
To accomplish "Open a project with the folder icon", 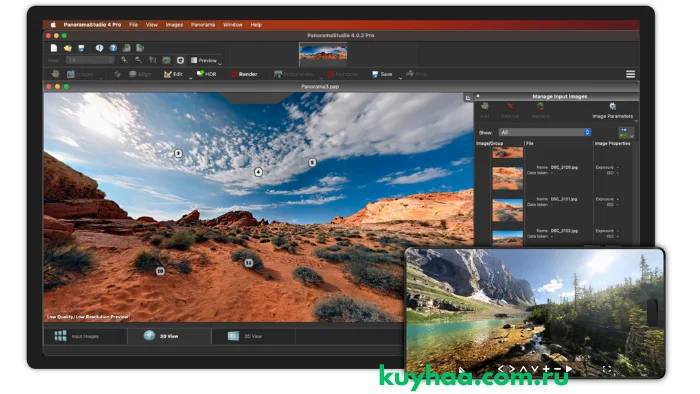I will [67, 48].
